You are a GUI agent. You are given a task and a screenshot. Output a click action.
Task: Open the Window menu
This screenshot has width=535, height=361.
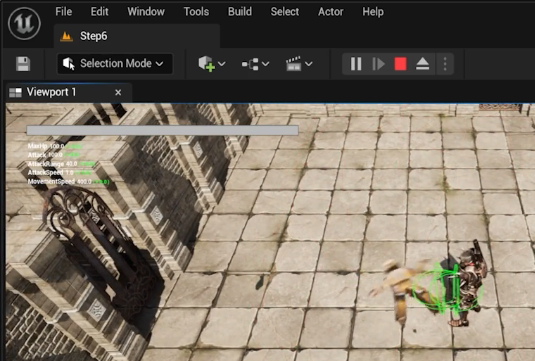[146, 12]
